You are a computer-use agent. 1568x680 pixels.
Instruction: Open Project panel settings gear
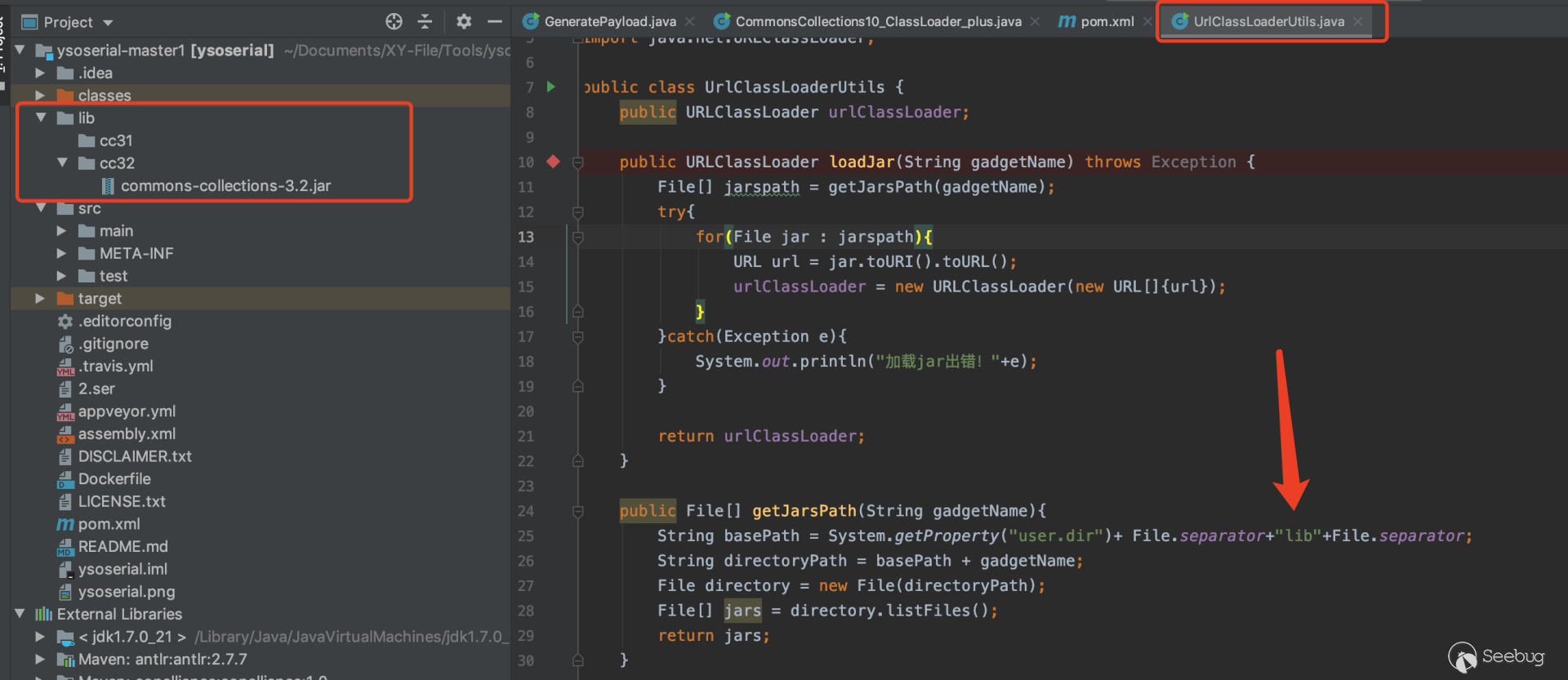click(x=464, y=22)
